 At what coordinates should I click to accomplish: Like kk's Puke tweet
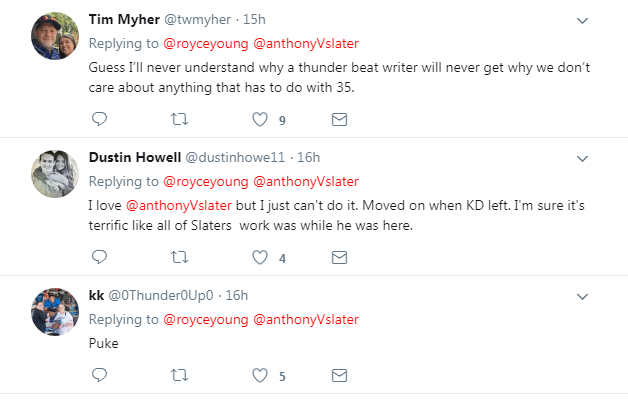point(260,376)
